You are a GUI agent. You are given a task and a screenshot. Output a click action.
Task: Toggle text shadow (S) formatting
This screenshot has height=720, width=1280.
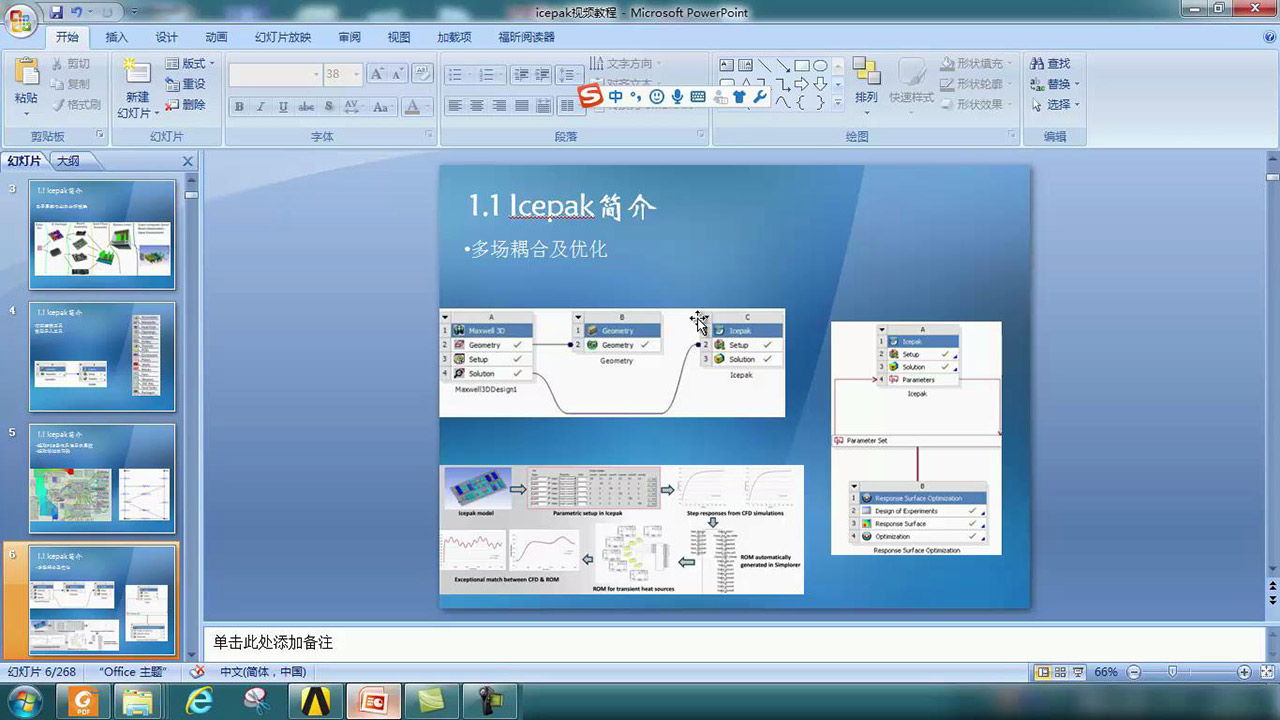328,106
